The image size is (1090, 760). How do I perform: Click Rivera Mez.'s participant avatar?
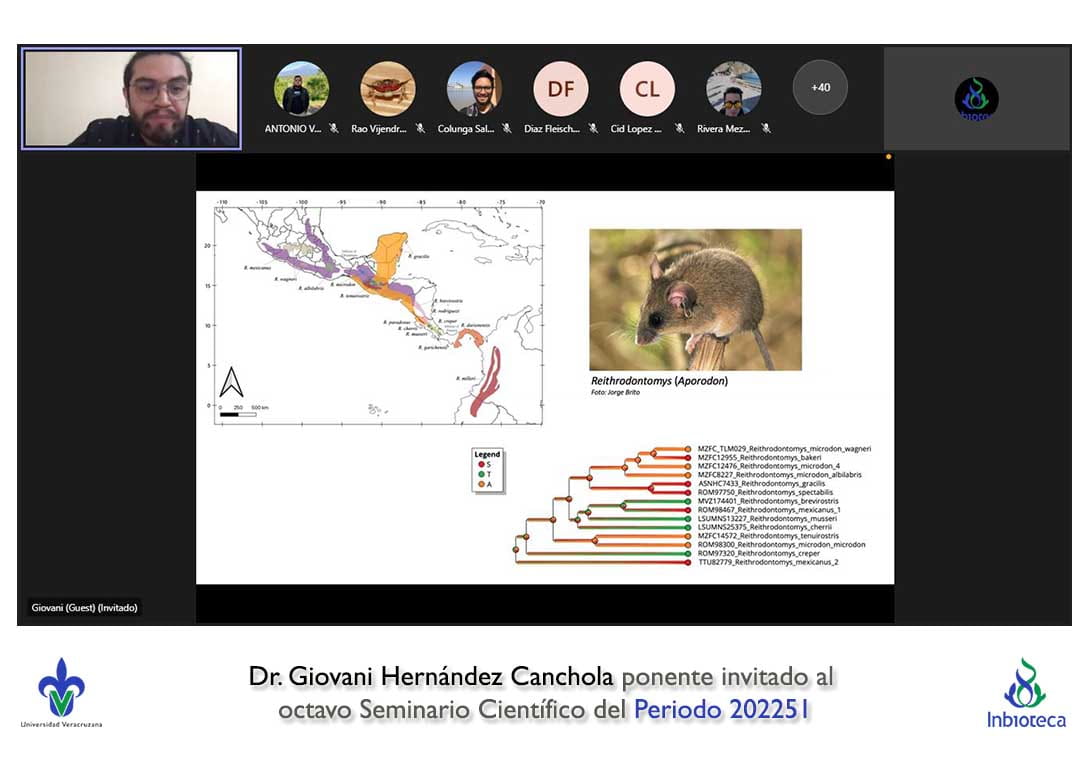[x=733, y=89]
